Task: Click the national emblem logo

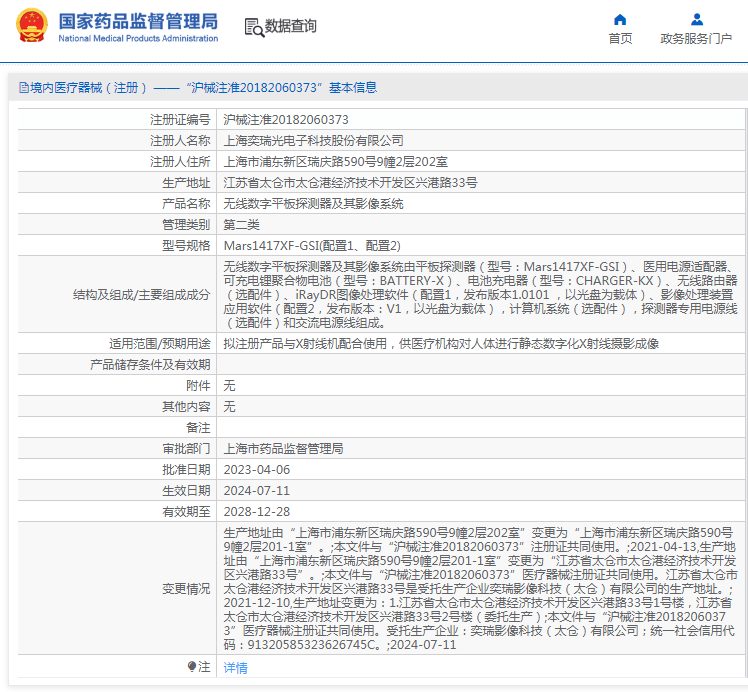Action: pos(32,25)
